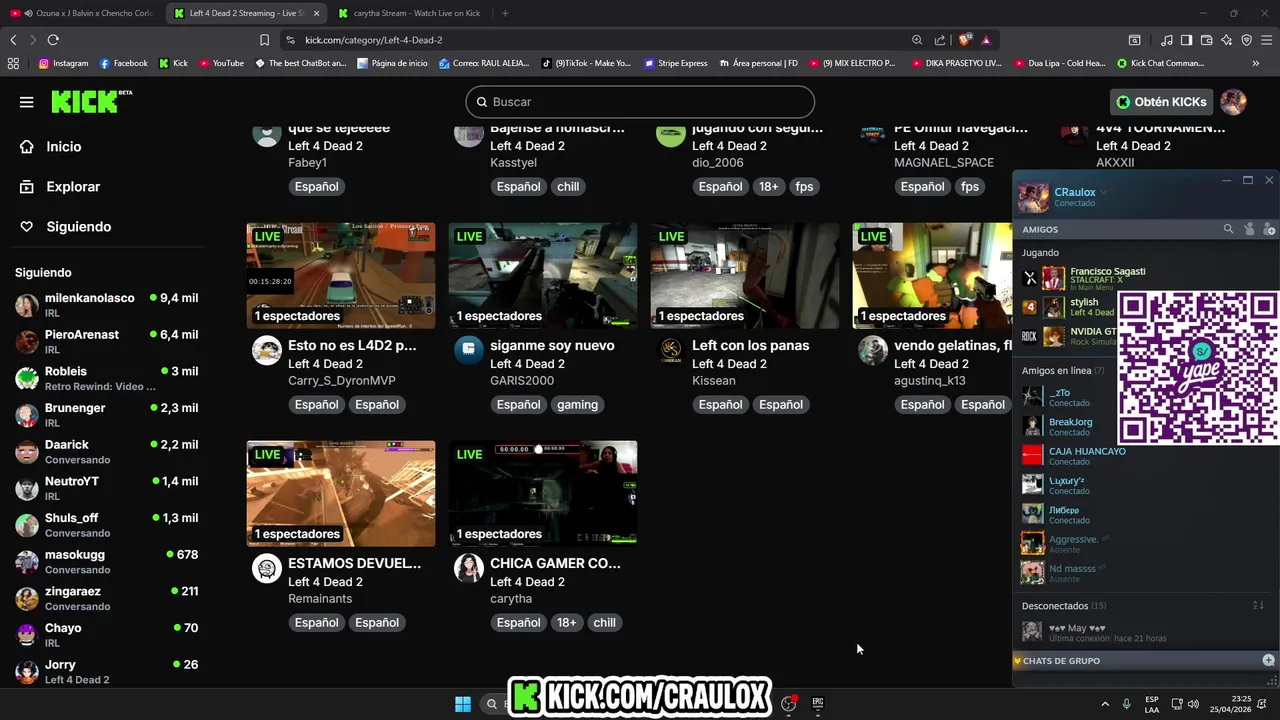Open the Kissean channel avatar

671,350
